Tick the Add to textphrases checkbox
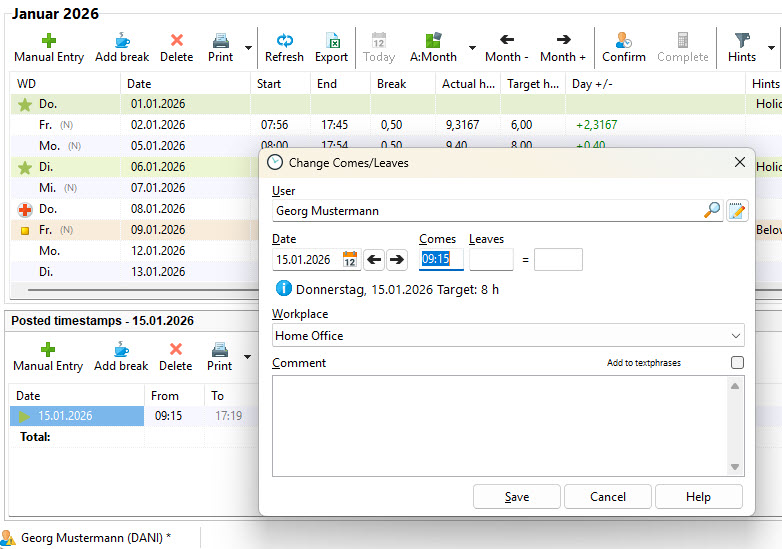 tap(737, 363)
